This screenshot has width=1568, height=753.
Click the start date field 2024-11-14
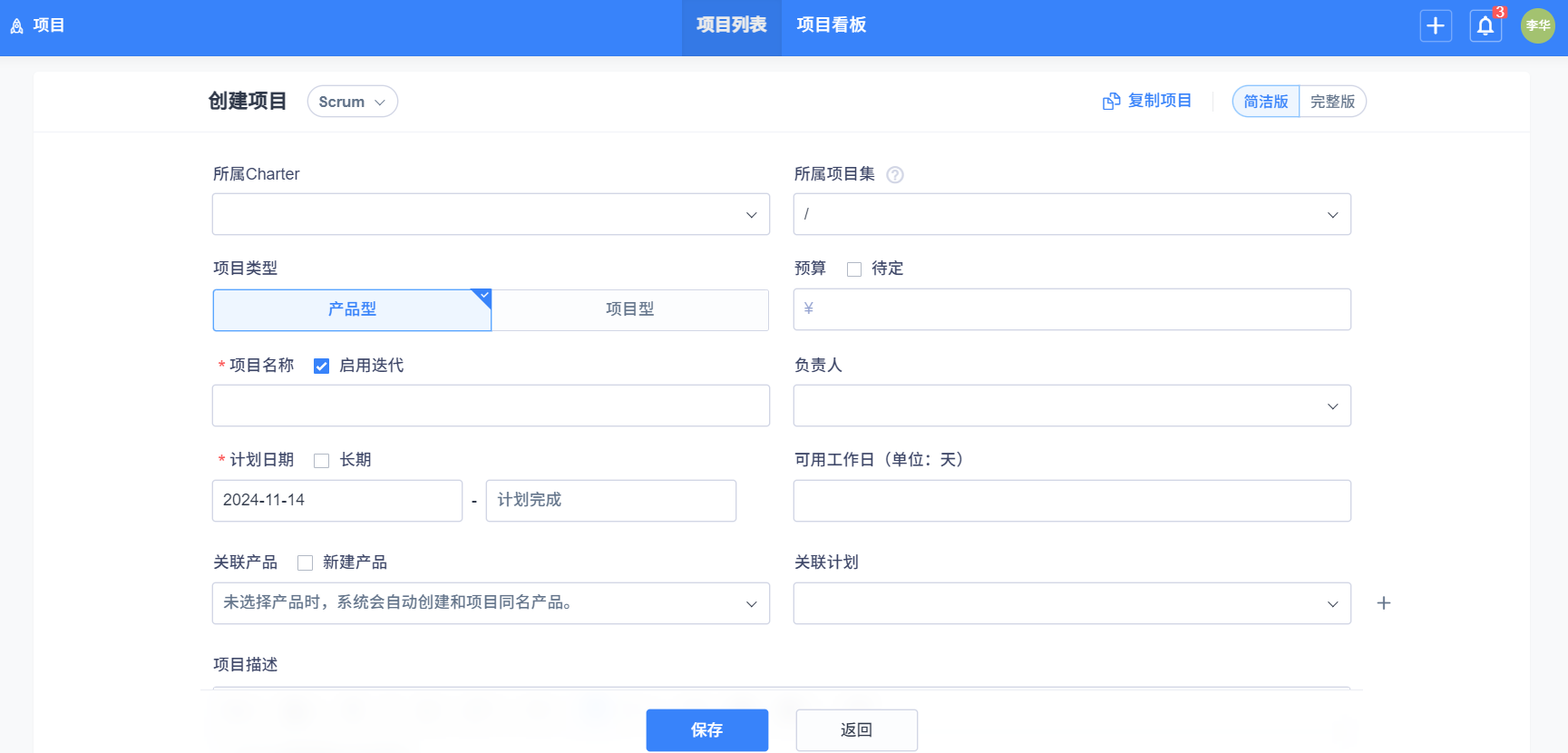[337, 501]
